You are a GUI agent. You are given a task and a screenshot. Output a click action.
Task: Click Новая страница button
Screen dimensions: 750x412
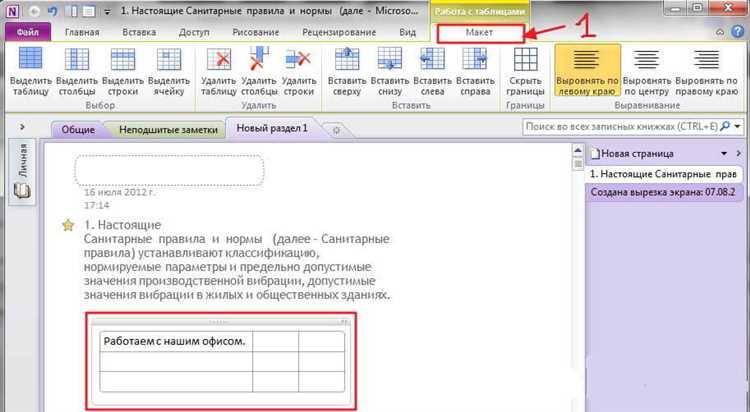click(x=632, y=154)
